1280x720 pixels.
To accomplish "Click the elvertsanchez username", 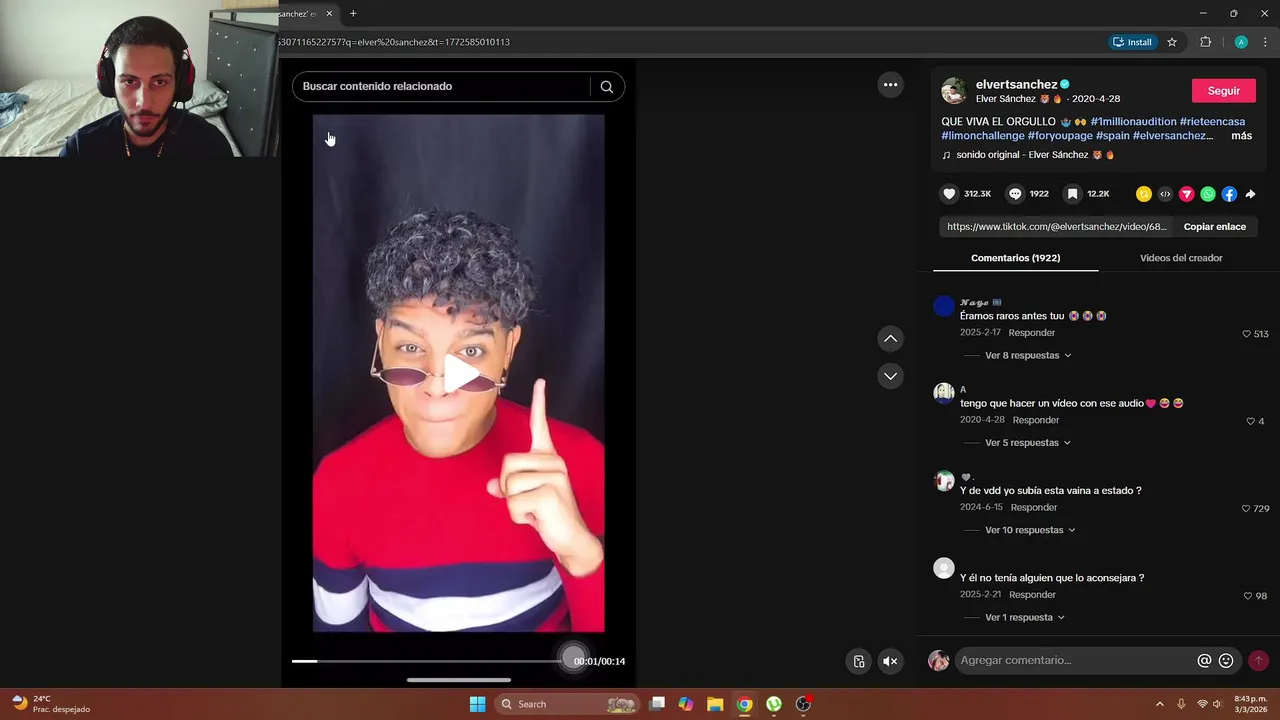I will click(x=1016, y=85).
